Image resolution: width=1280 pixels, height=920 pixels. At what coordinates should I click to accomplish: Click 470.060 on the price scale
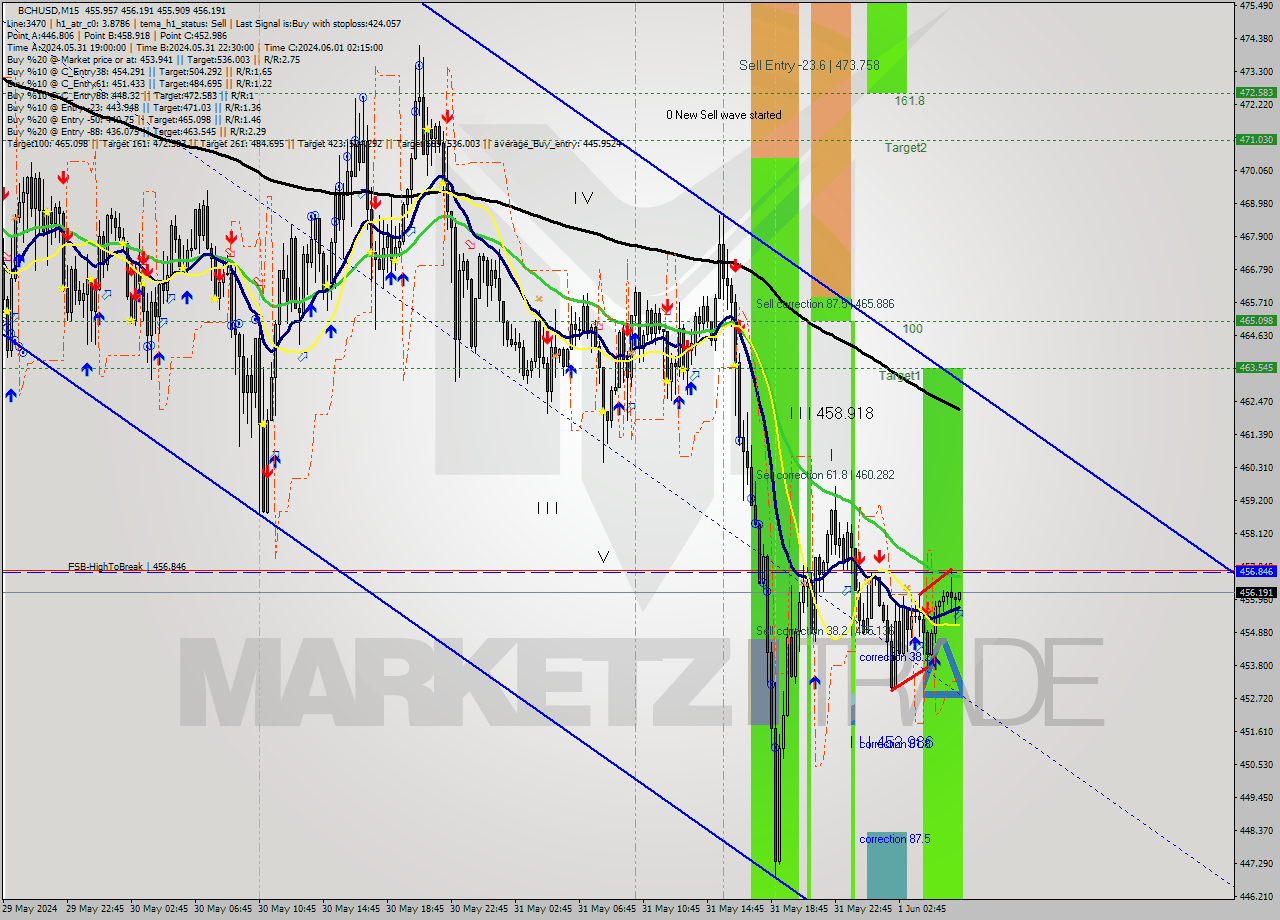[x=1255, y=171]
